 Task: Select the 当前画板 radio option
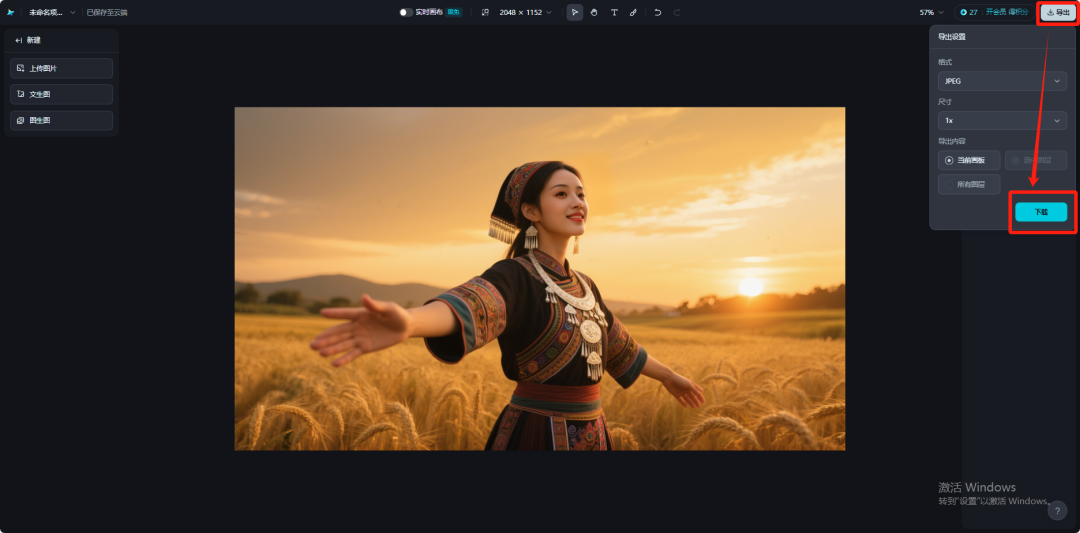click(969, 160)
